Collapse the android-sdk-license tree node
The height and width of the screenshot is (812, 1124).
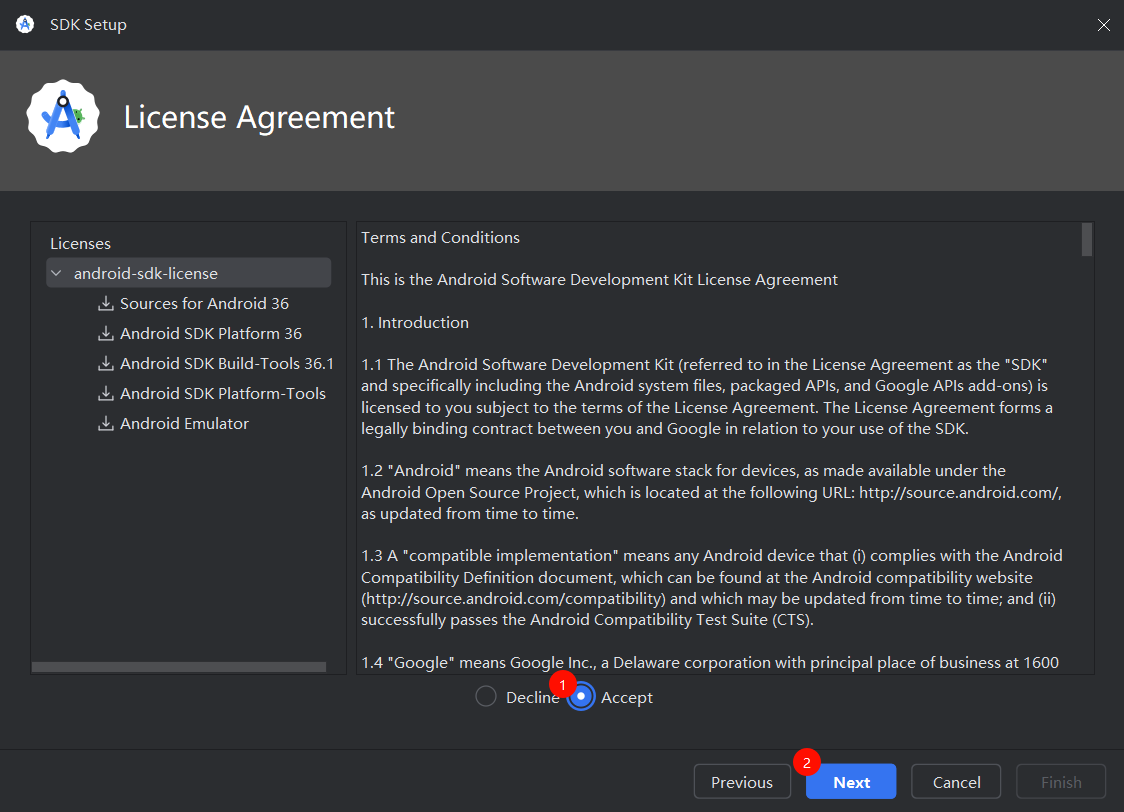coord(55,274)
